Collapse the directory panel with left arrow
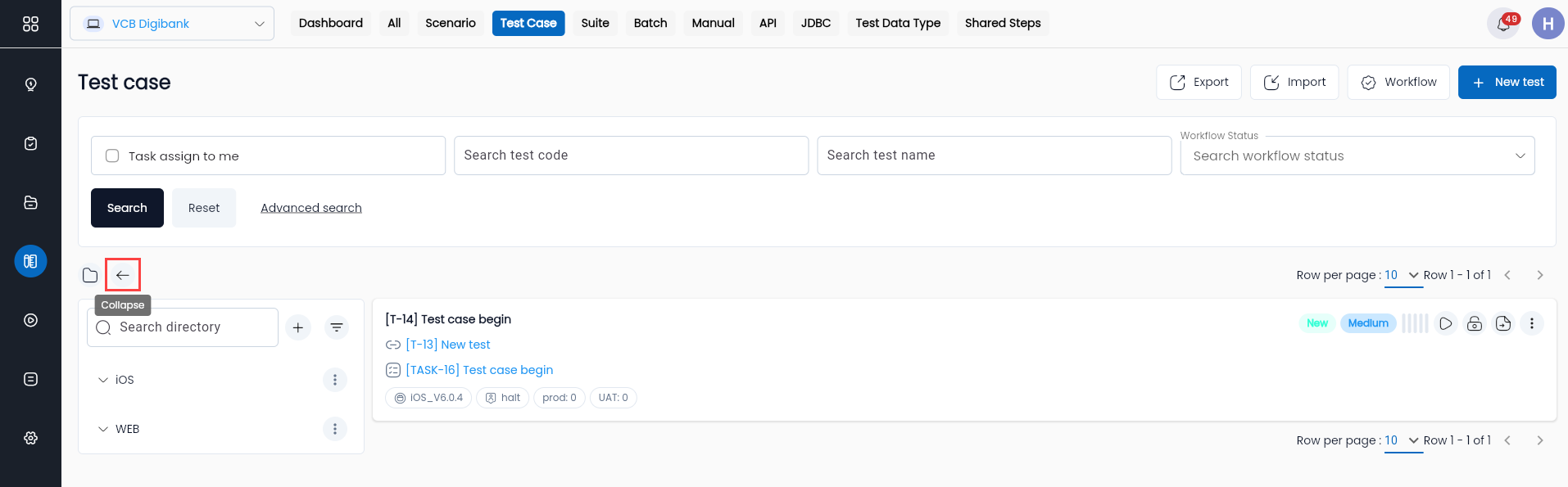Viewport: 1568px width, 487px height. (123, 275)
